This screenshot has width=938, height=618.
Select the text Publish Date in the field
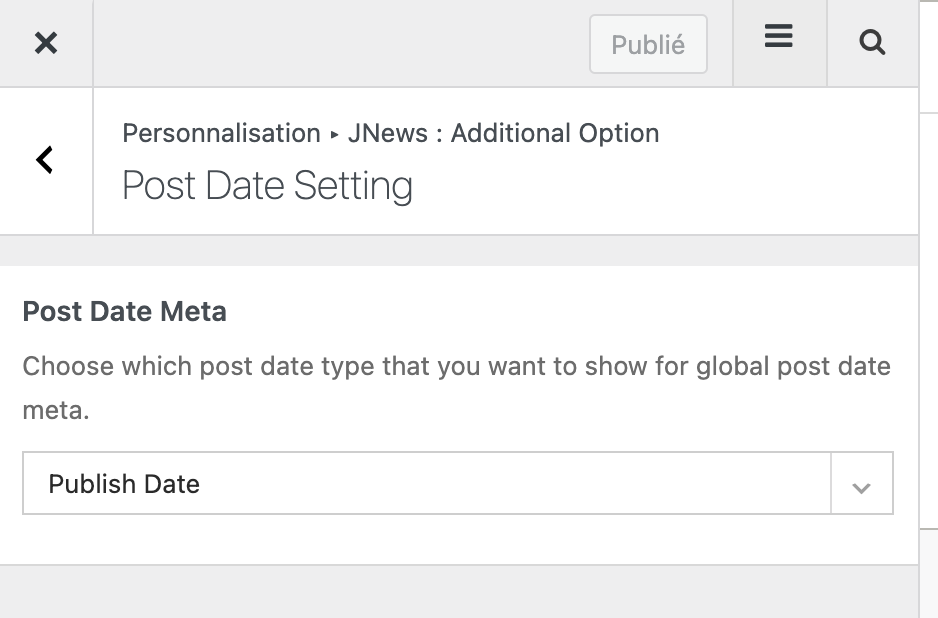pyautogui.click(x=124, y=483)
